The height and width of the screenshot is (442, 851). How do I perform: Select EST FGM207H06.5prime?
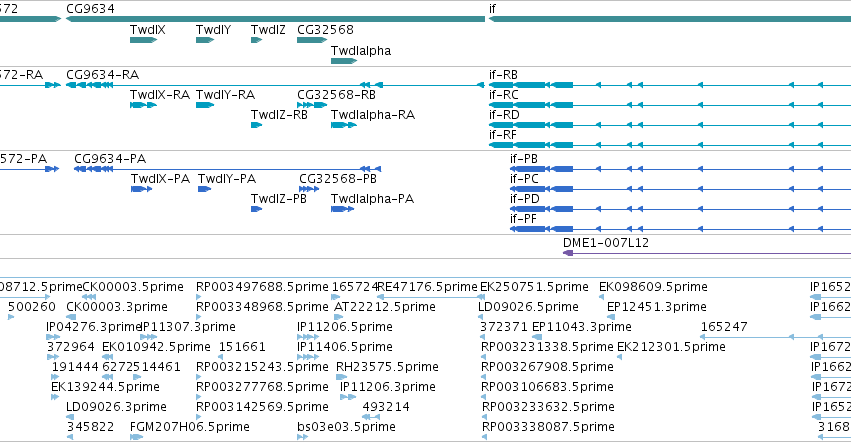pyautogui.click(x=189, y=428)
